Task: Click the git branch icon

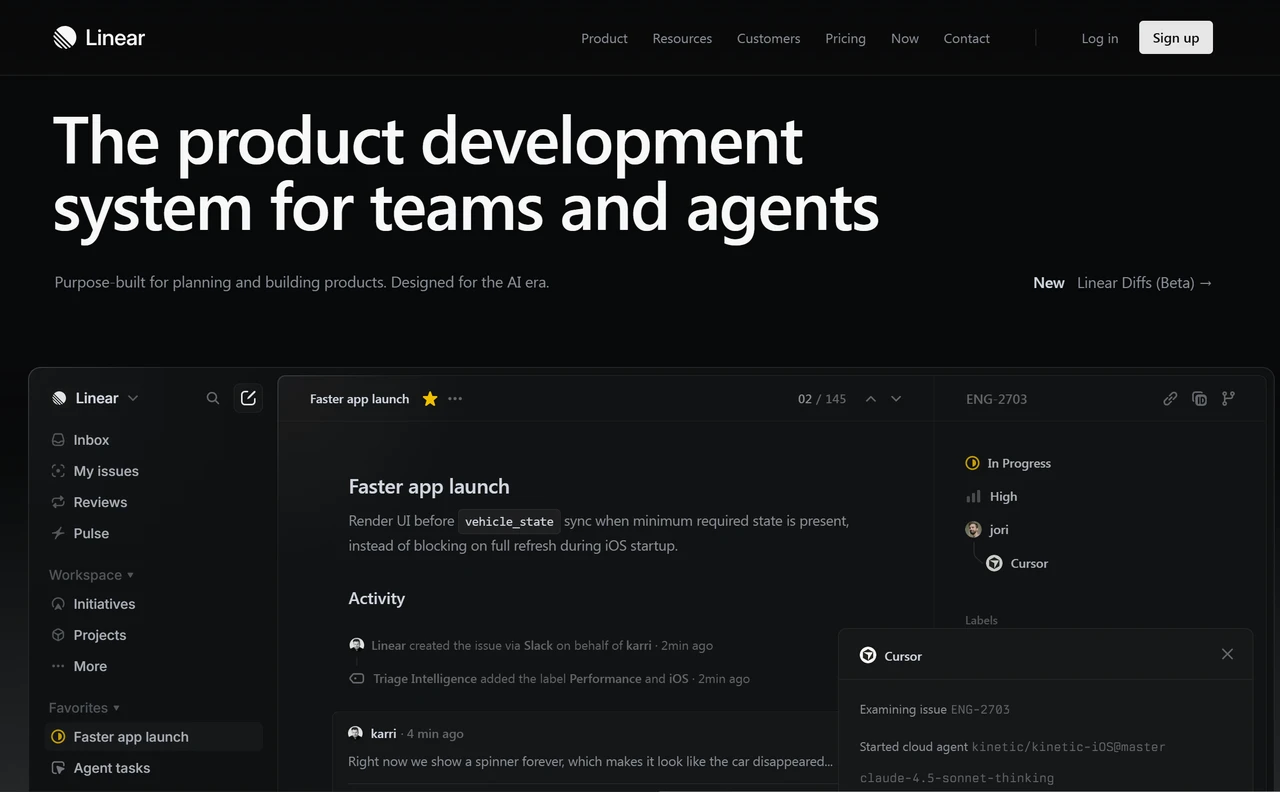Action: coord(1227,398)
